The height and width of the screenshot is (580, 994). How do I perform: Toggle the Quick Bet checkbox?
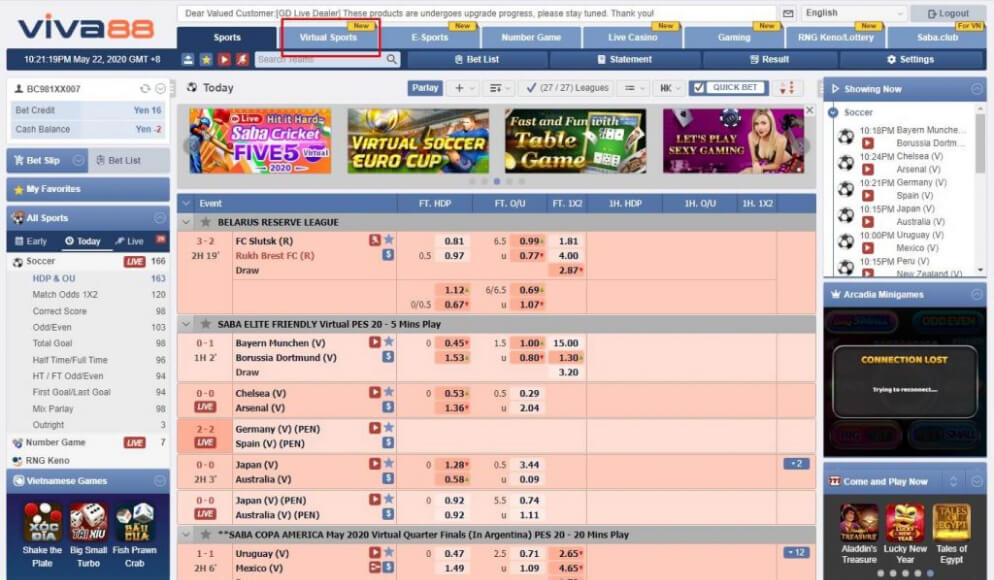coord(698,88)
